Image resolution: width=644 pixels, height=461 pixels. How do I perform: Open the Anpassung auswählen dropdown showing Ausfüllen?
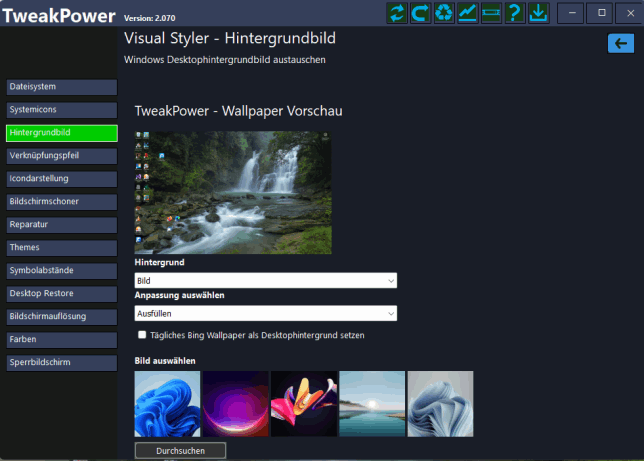[266, 314]
